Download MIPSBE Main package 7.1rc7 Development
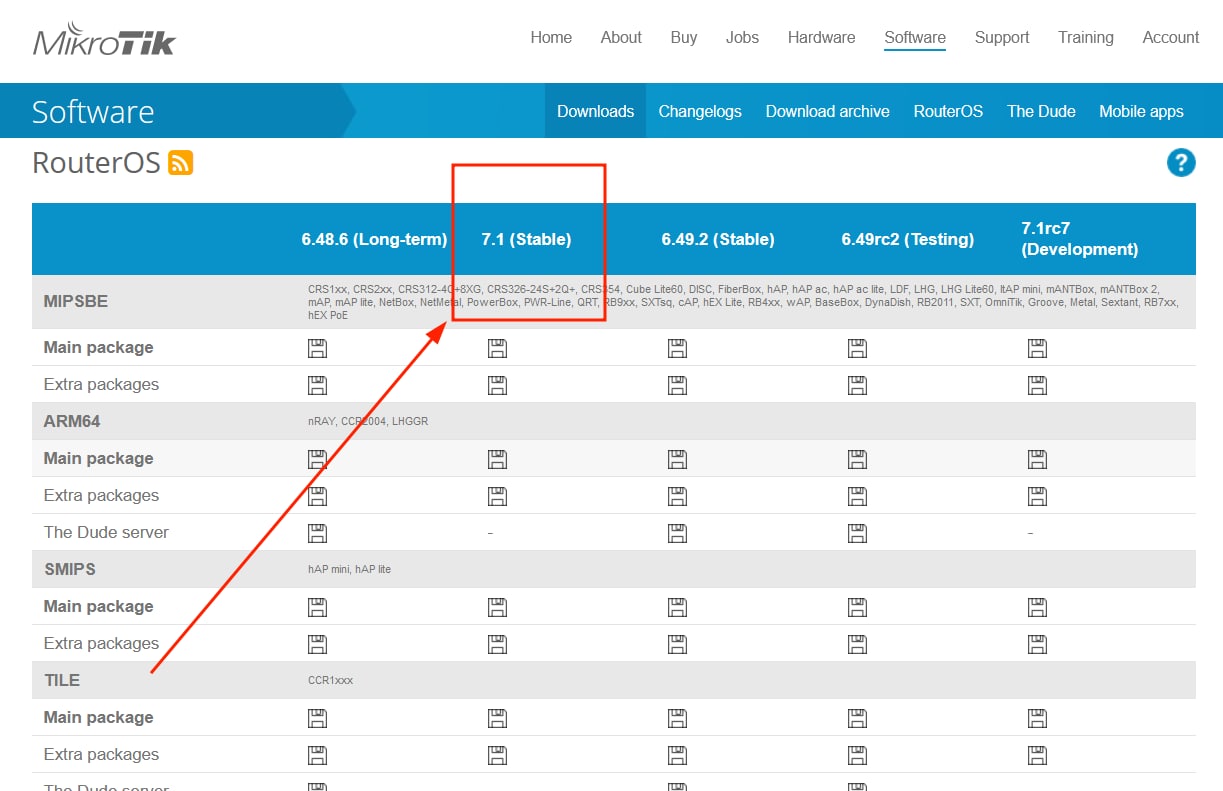The width and height of the screenshot is (1223, 791). (x=1037, y=348)
